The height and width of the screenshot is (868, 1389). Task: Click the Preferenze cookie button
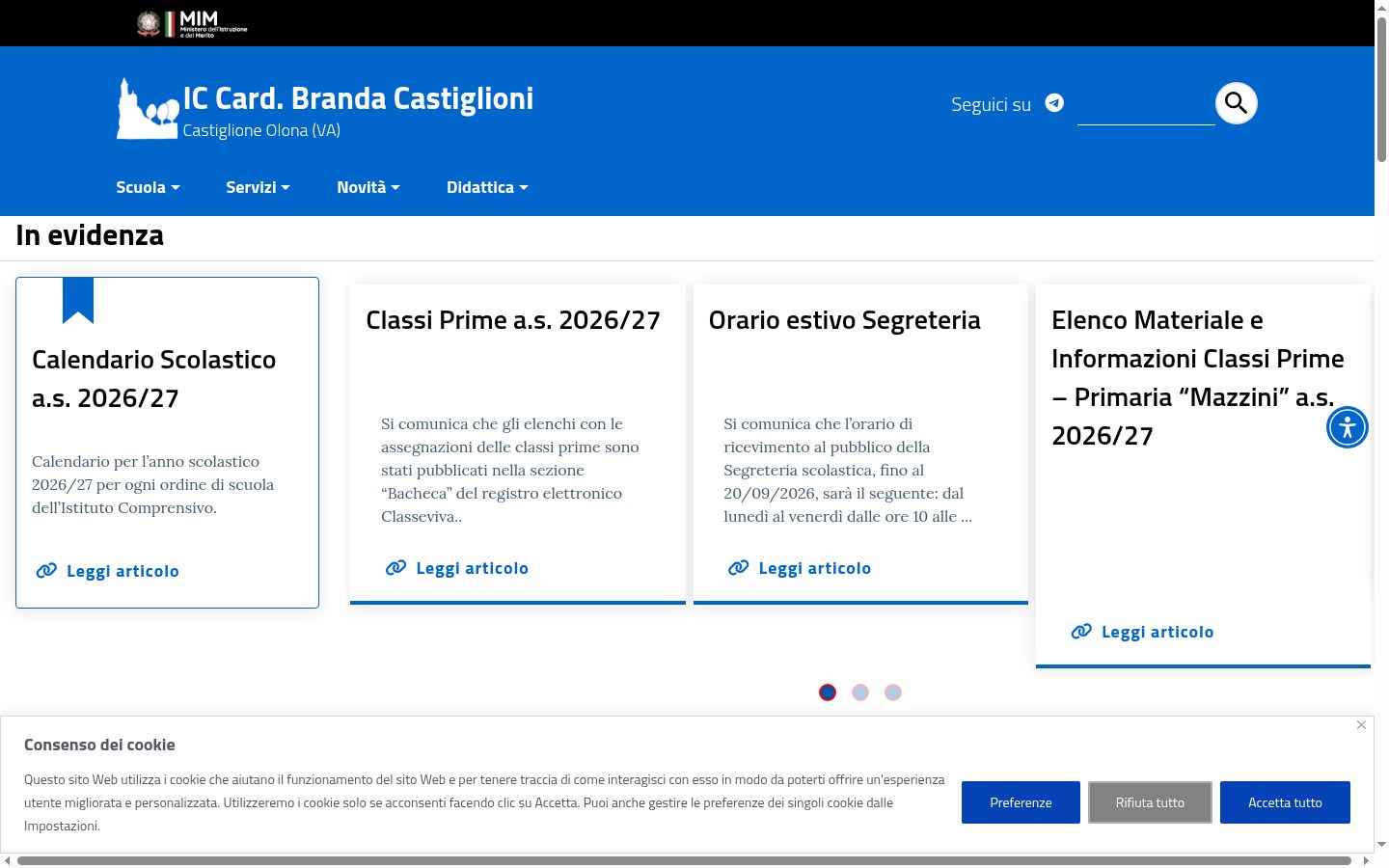point(1021,802)
